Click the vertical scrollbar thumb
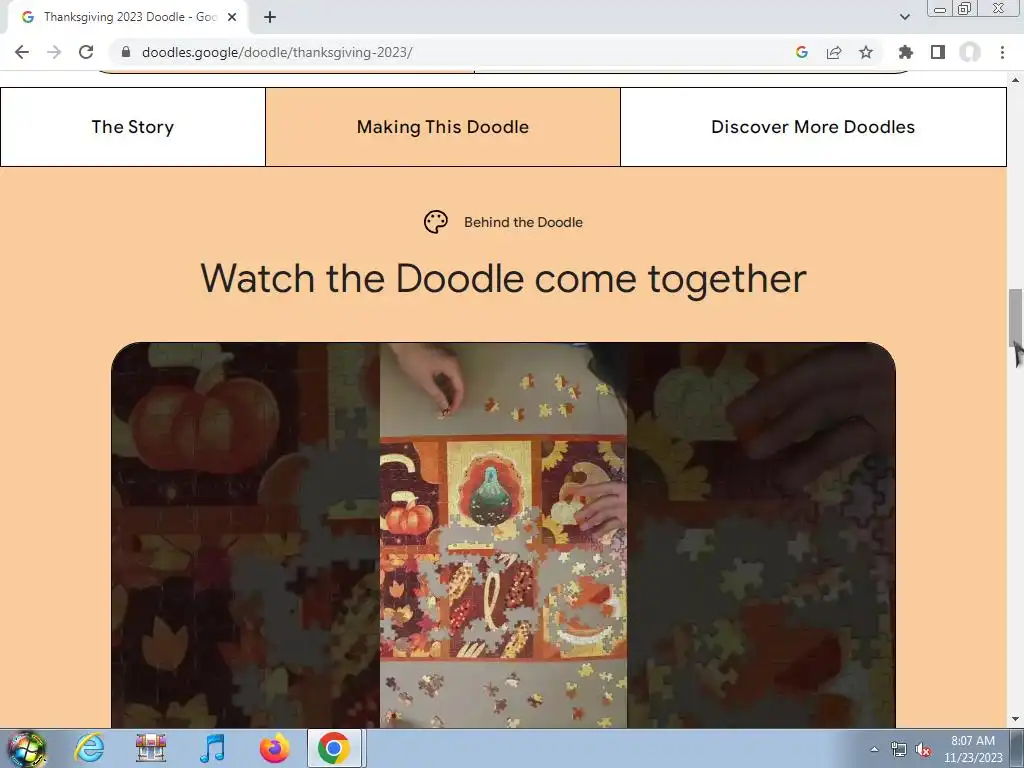Screen dimensions: 1024x768 click(x=1015, y=319)
